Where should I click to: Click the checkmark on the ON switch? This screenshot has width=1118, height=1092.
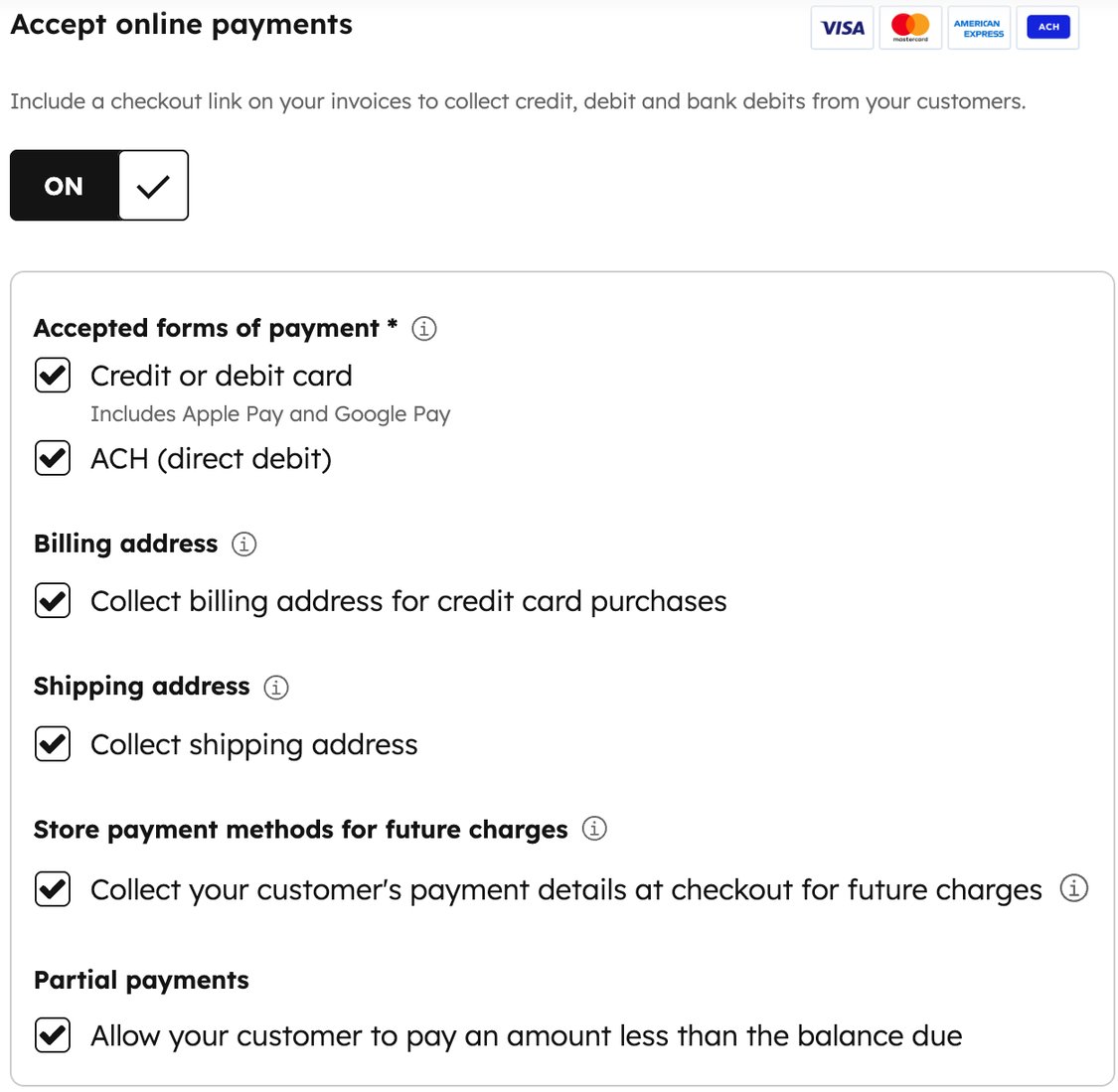(154, 185)
